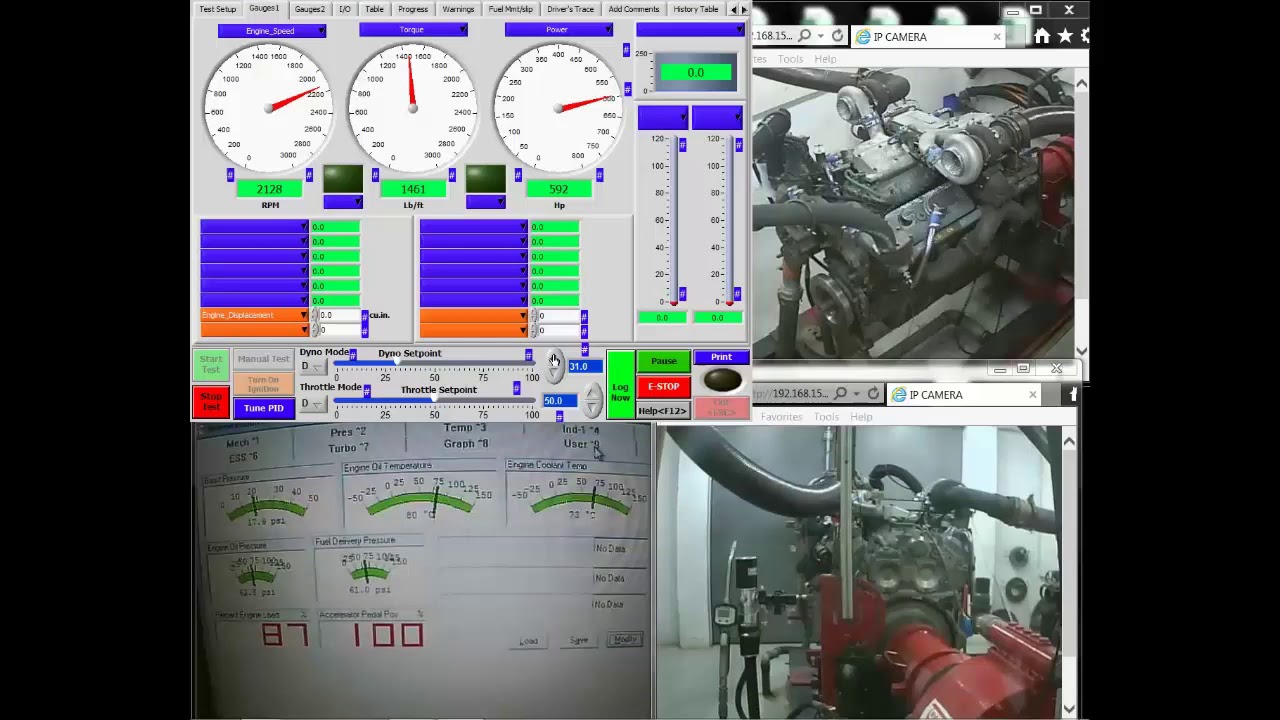The width and height of the screenshot is (1280, 720).
Task: Click the Print button
Action: click(721, 358)
